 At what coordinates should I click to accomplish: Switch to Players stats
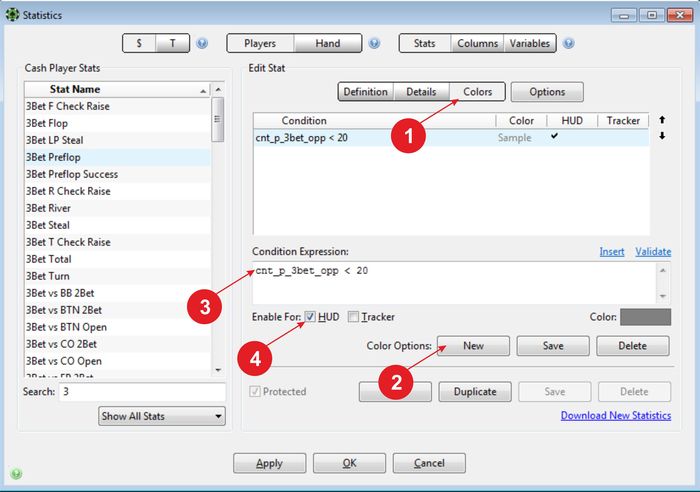point(260,43)
